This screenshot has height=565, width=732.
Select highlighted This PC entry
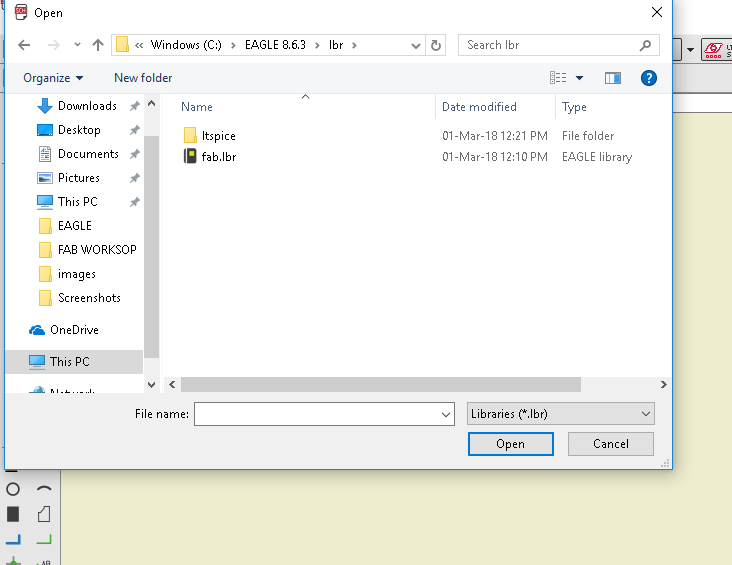(x=74, y=362)
